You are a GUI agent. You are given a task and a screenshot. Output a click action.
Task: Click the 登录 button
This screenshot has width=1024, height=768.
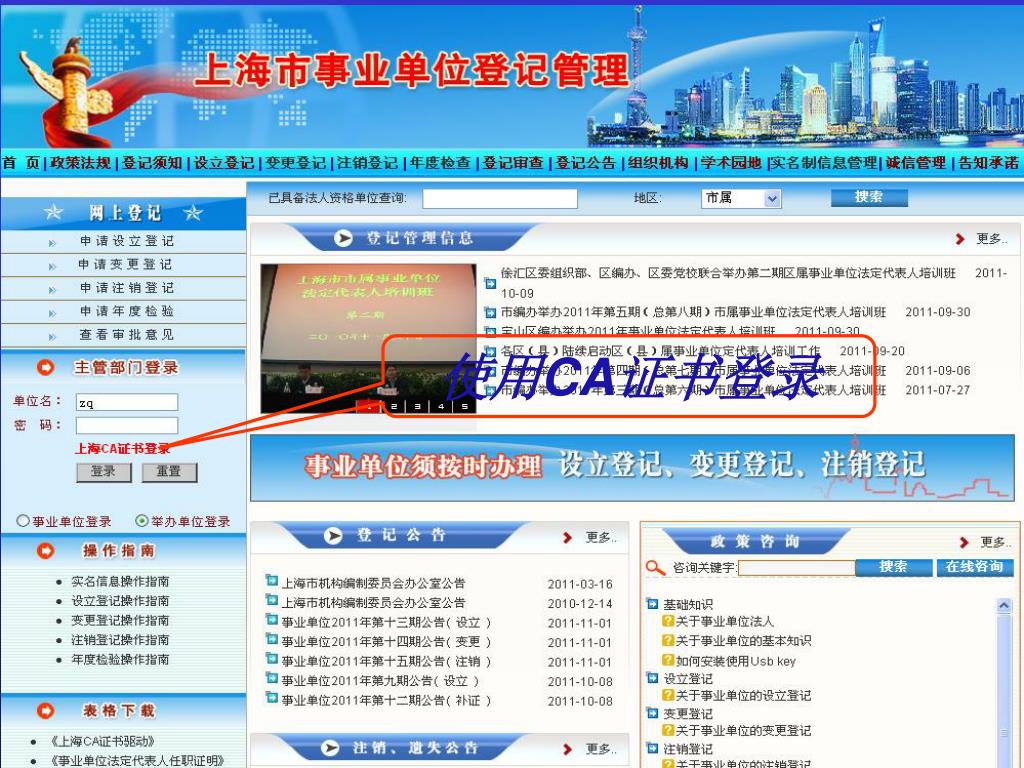point(104,472)
